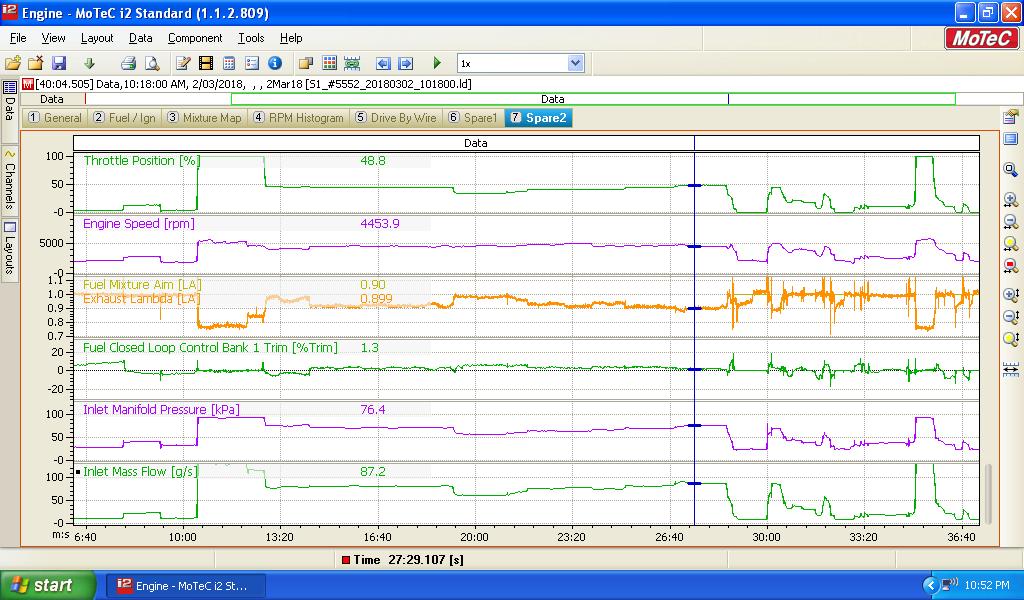Switch to the RPM Histogram tab
Image resolution: width=1024 pixels, height=600 pixels.
[x=298, y=118]
